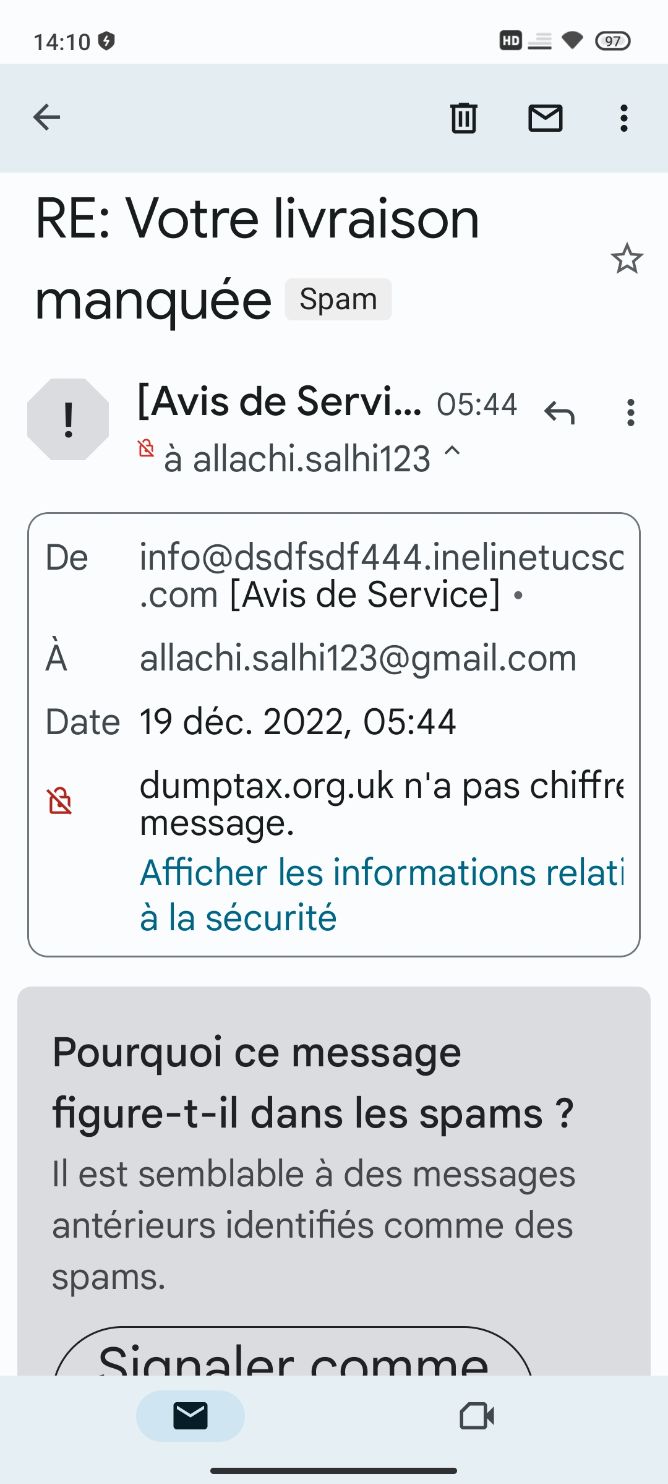668x1484 pixels.
Task: Tap the back arrow icon
Action: pos(47,118)
